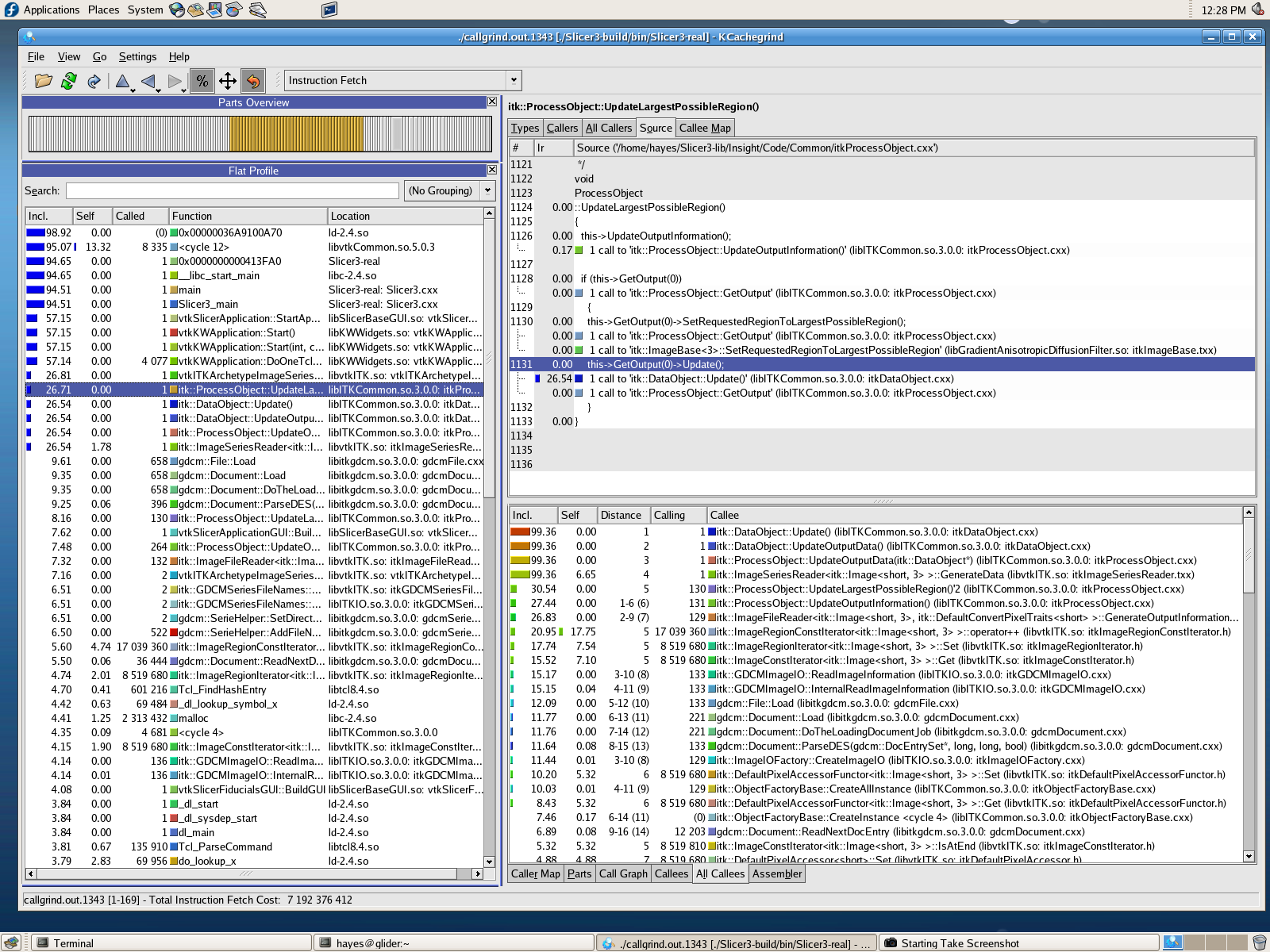Image resolution: width=1270 pixels, height=952 pixels.
Task: Click the Back left-arrow navigation icon
Action: pos(148,81)
